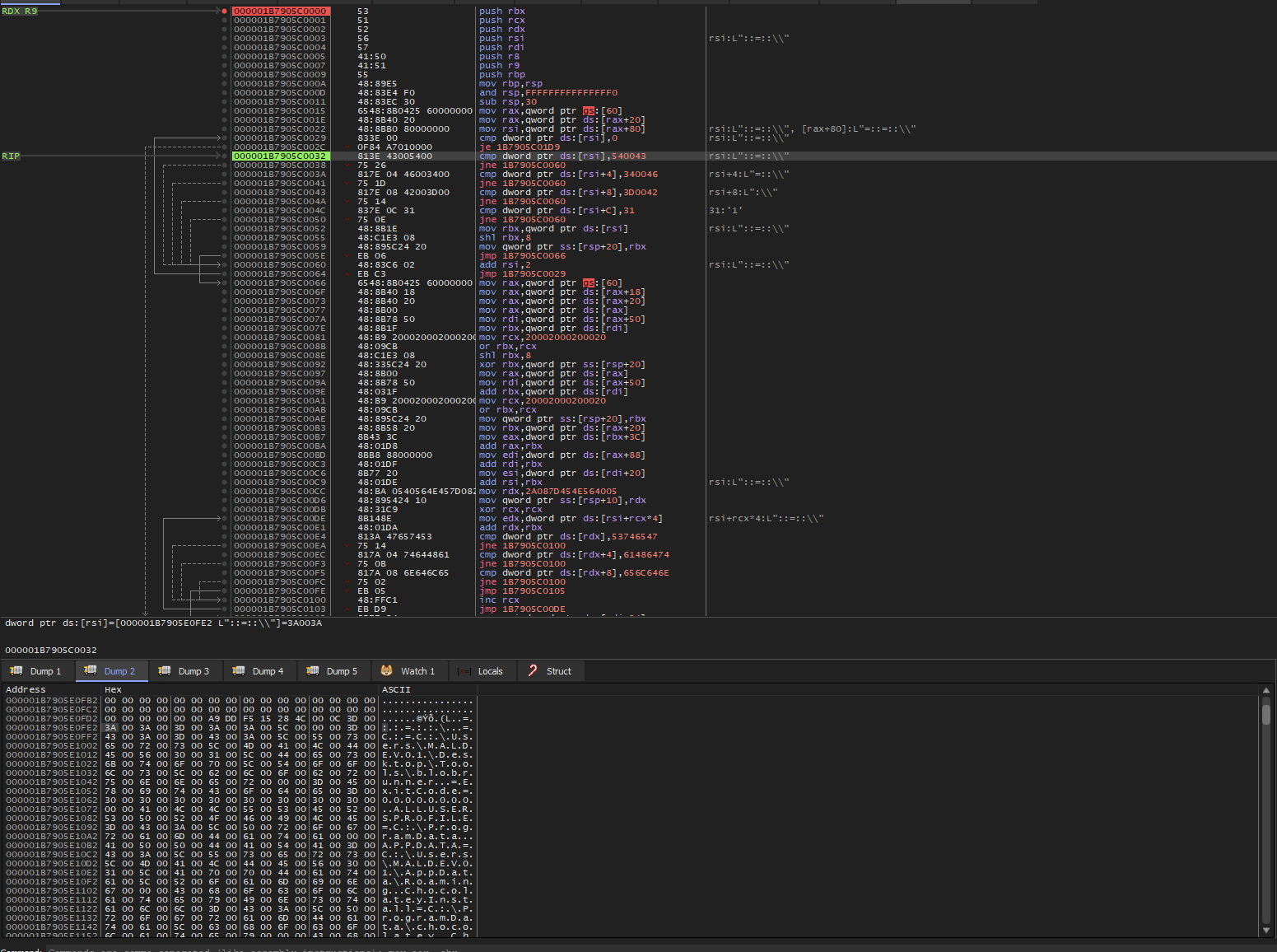This screenshot has width=1277, height=952.
Task: Switch to Dump 4 memory view
Action: 259,671
